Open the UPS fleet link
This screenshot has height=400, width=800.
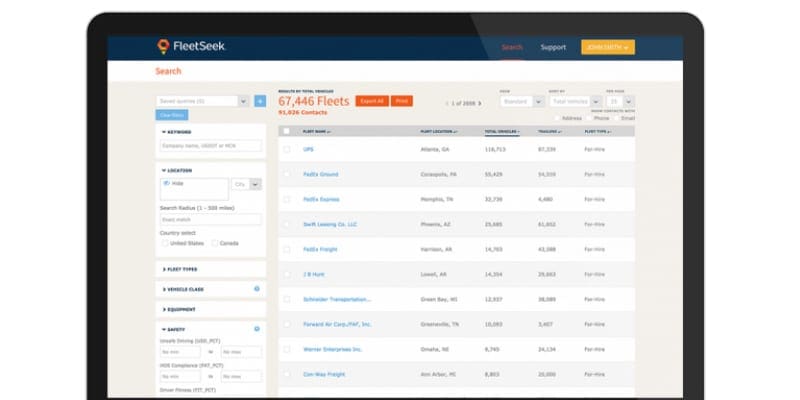(308, 149)
